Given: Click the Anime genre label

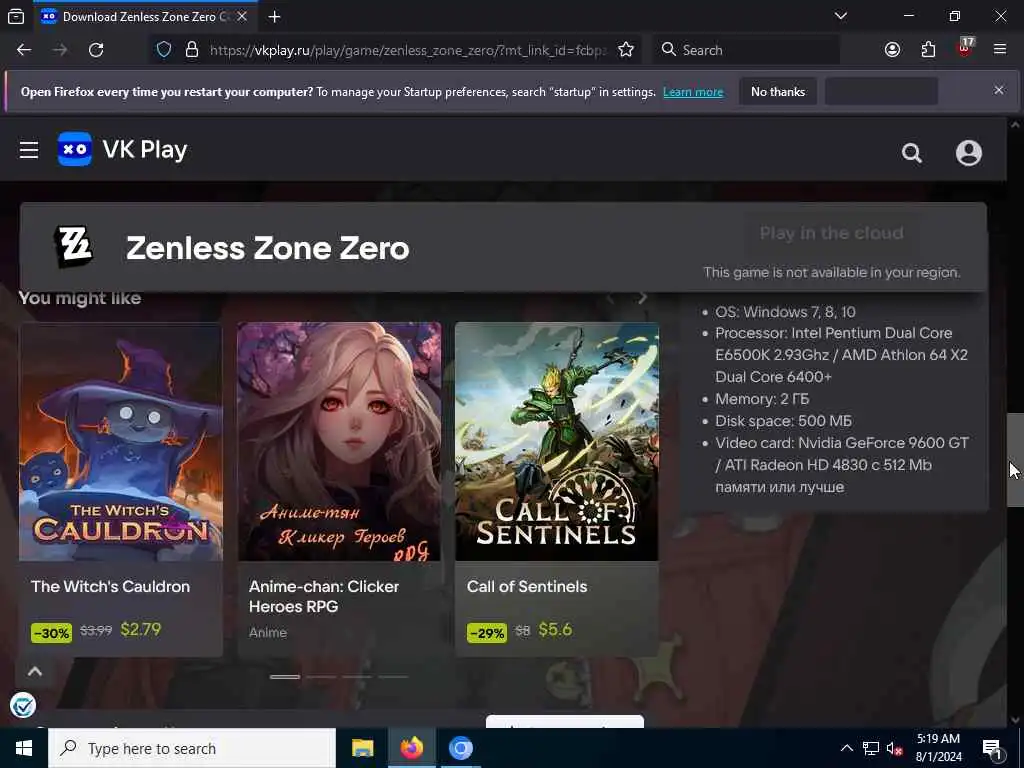Looking at the screenshot, I should click(268, 632).
